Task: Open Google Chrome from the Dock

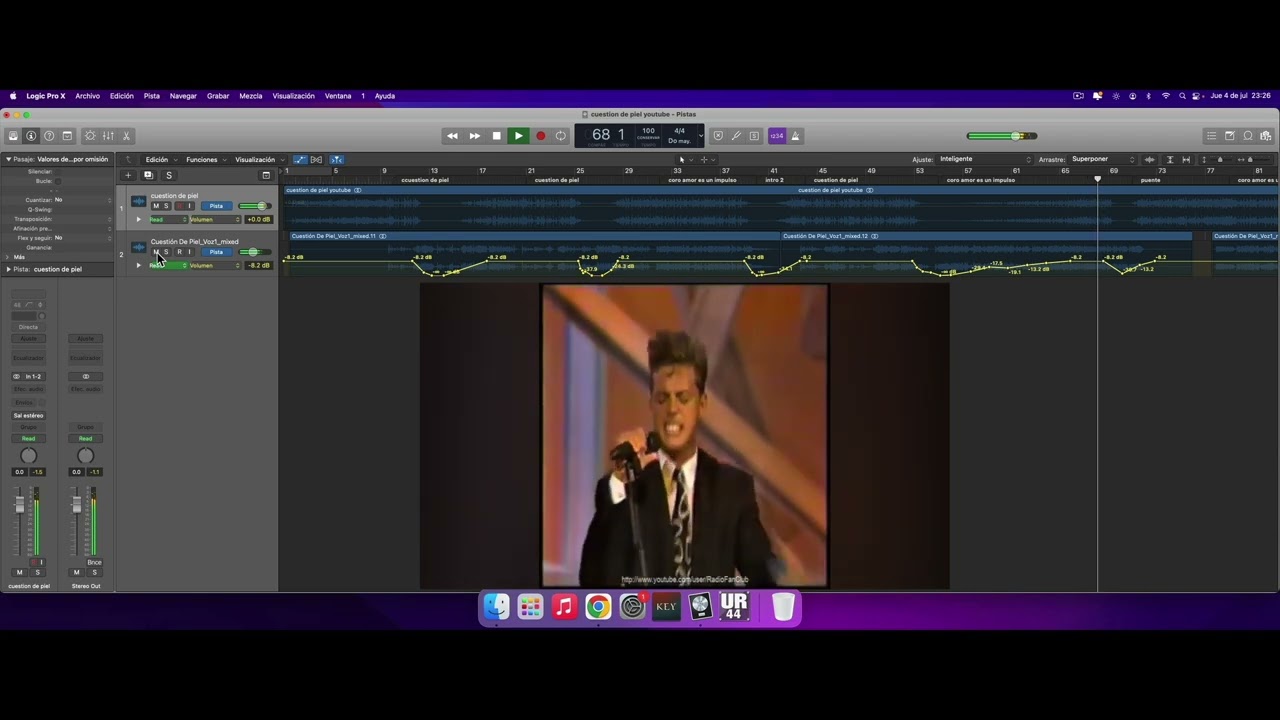Action: (598, 606)
